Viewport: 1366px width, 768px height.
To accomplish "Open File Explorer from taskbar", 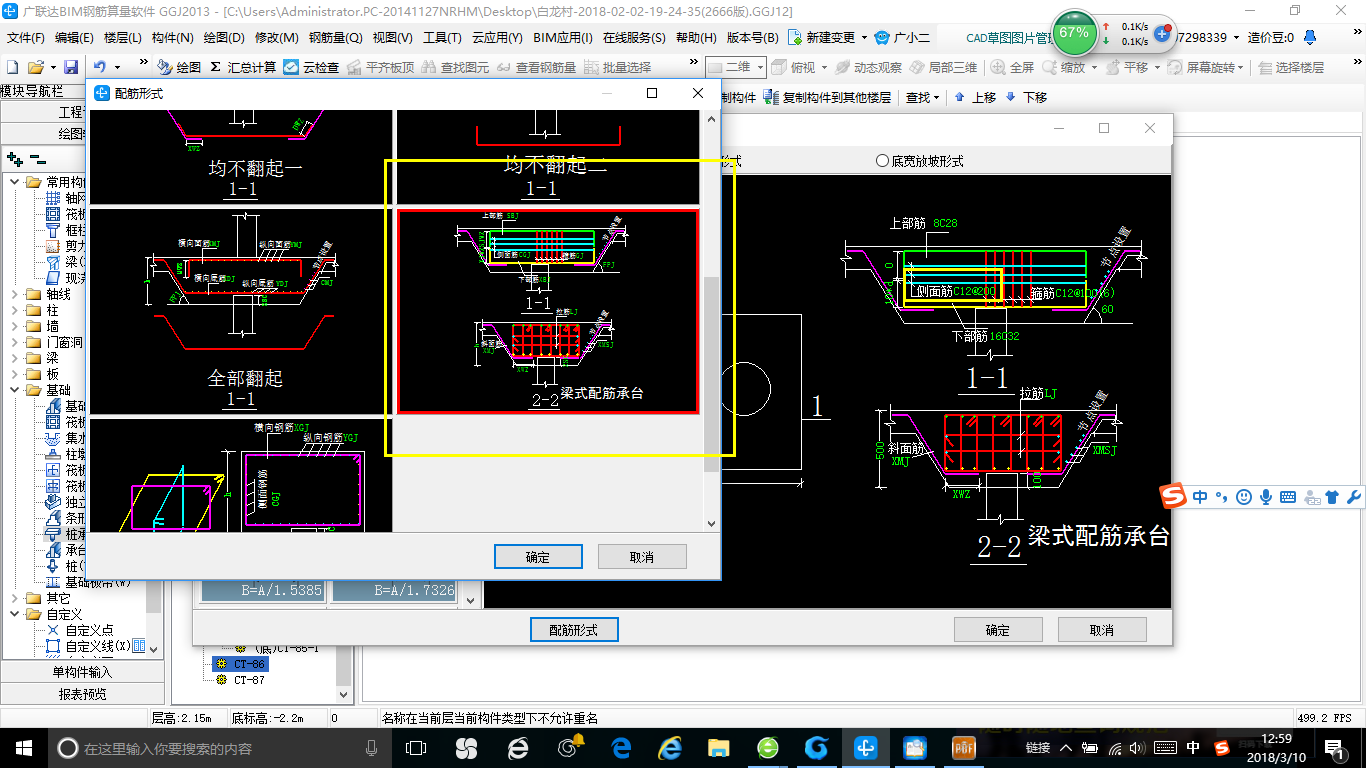I will coord(718,748).
